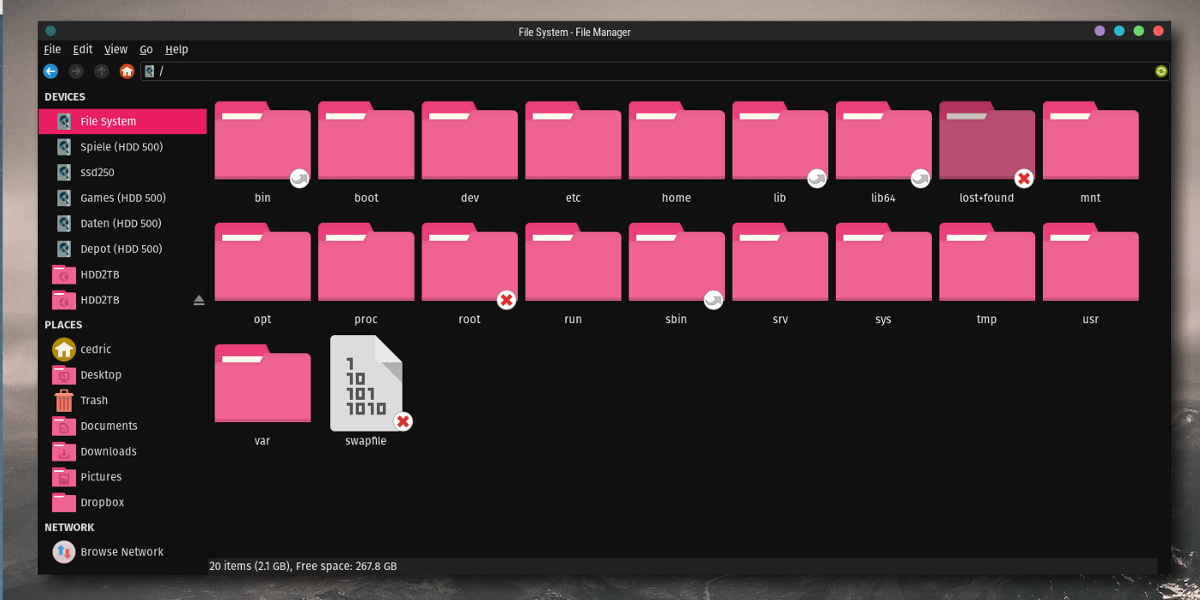1200x600 pixels.
Task: Eject the mounted HDD2TB volume
Action: click(x=198, y=300)
